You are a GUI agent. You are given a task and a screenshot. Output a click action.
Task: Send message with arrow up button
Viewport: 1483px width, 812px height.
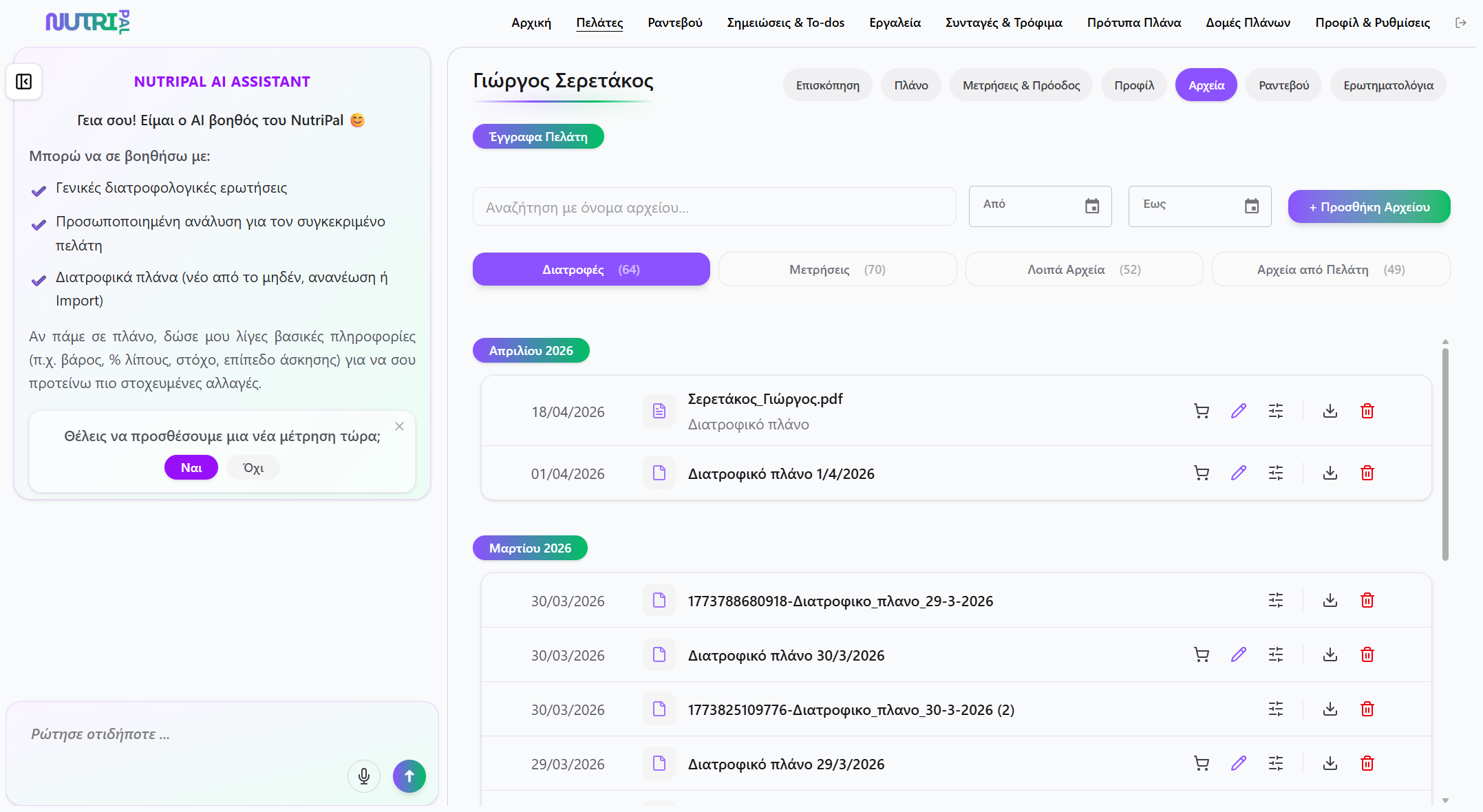[409, 776]
